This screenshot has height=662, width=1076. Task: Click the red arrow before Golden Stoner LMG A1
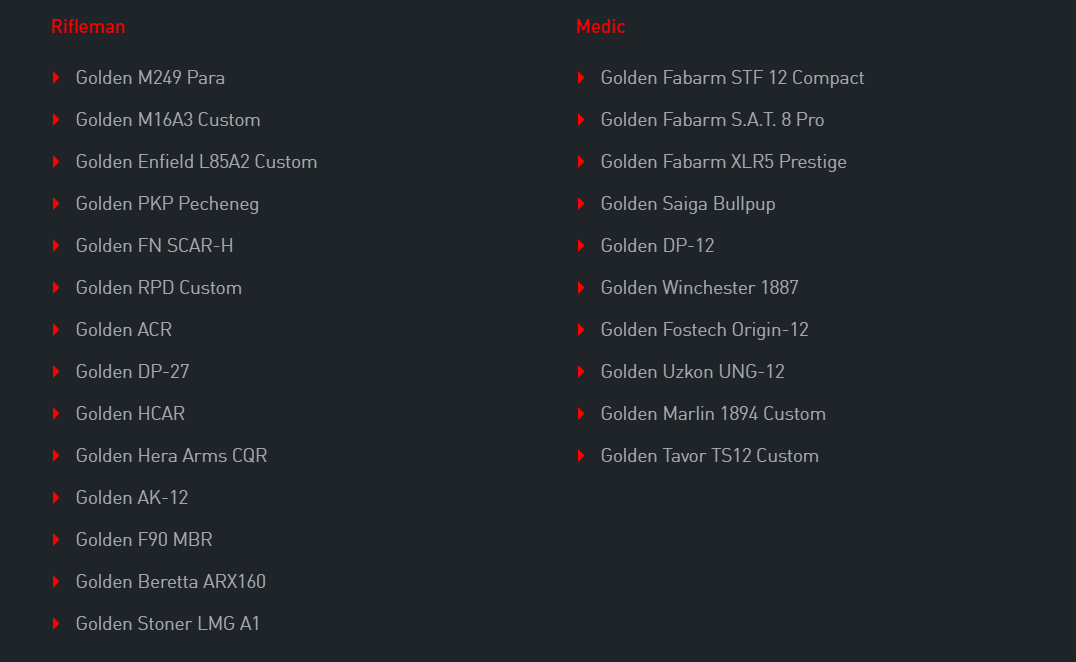coord(56,624)
